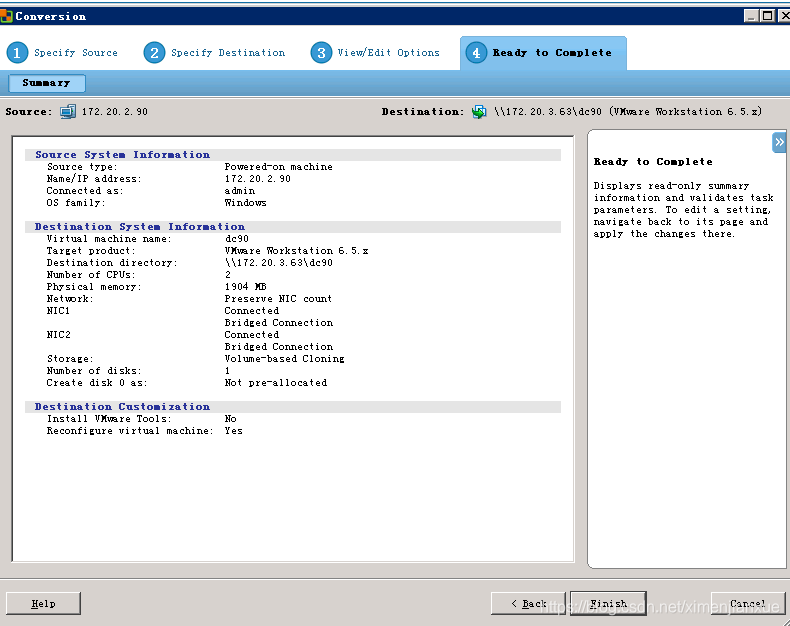Click the NIC1 label
Image resolution: width=790 pixels, height=626 pixels.
point(58,311)
